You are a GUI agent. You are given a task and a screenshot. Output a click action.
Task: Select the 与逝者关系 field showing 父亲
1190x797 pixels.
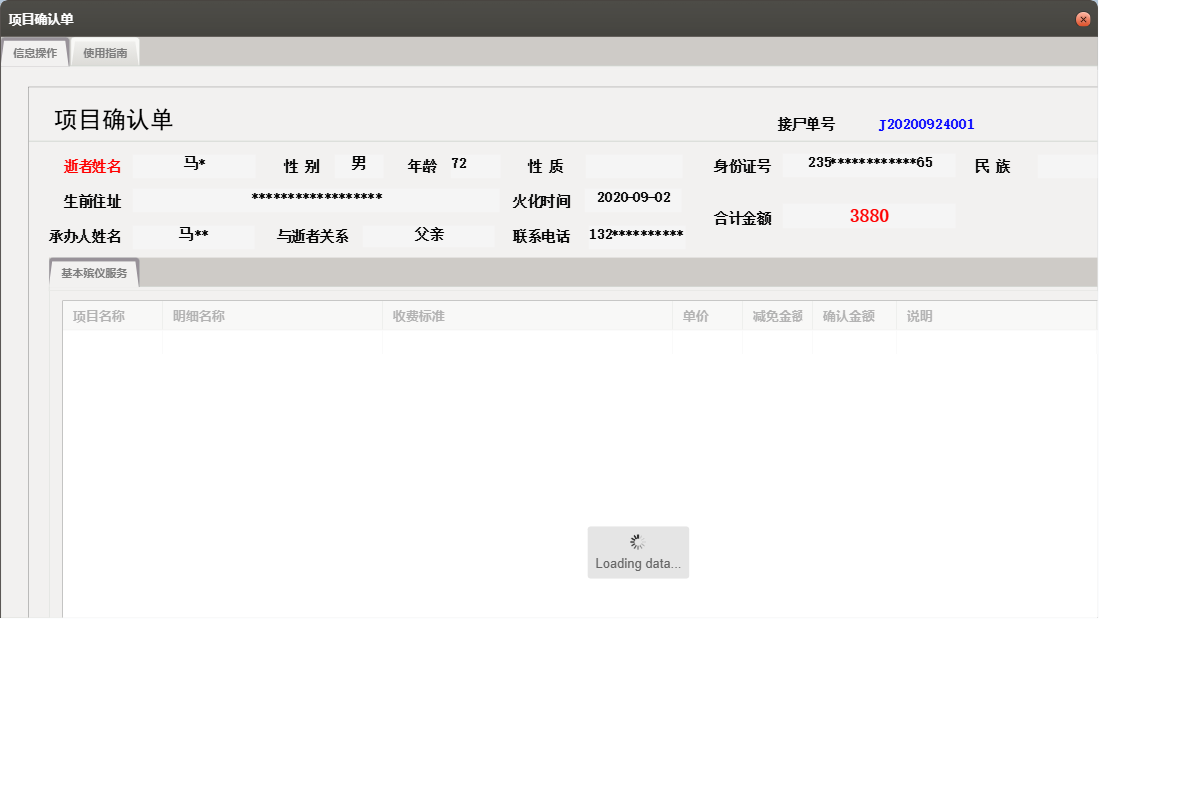pos(429,234)
